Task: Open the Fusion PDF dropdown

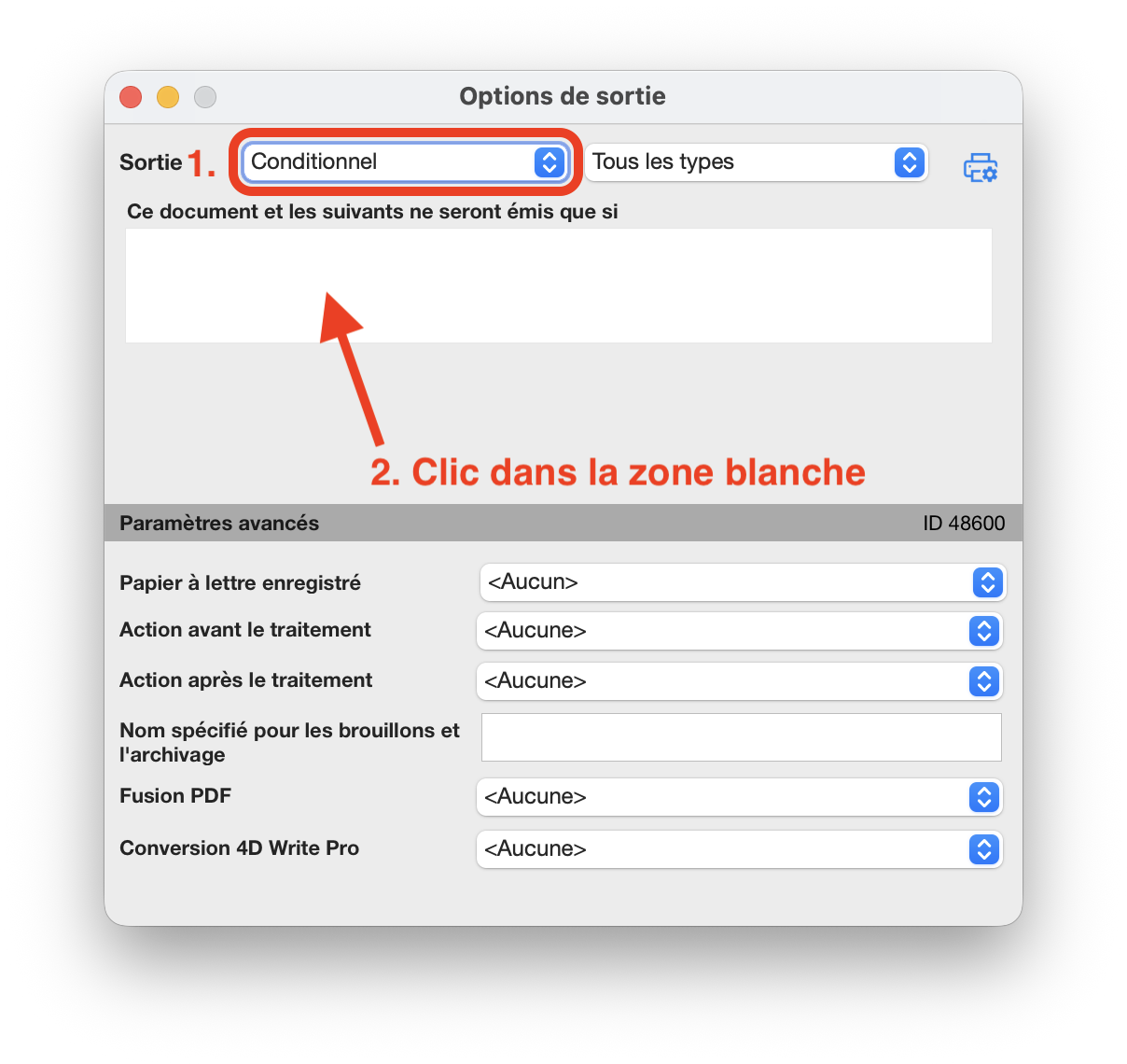Action: coord(739,797)
